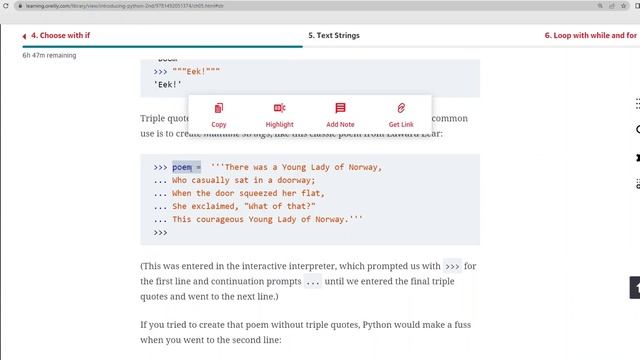Click the Get Link icon
This screenshot has width=640, height=360.
click(x=401, y=108)
